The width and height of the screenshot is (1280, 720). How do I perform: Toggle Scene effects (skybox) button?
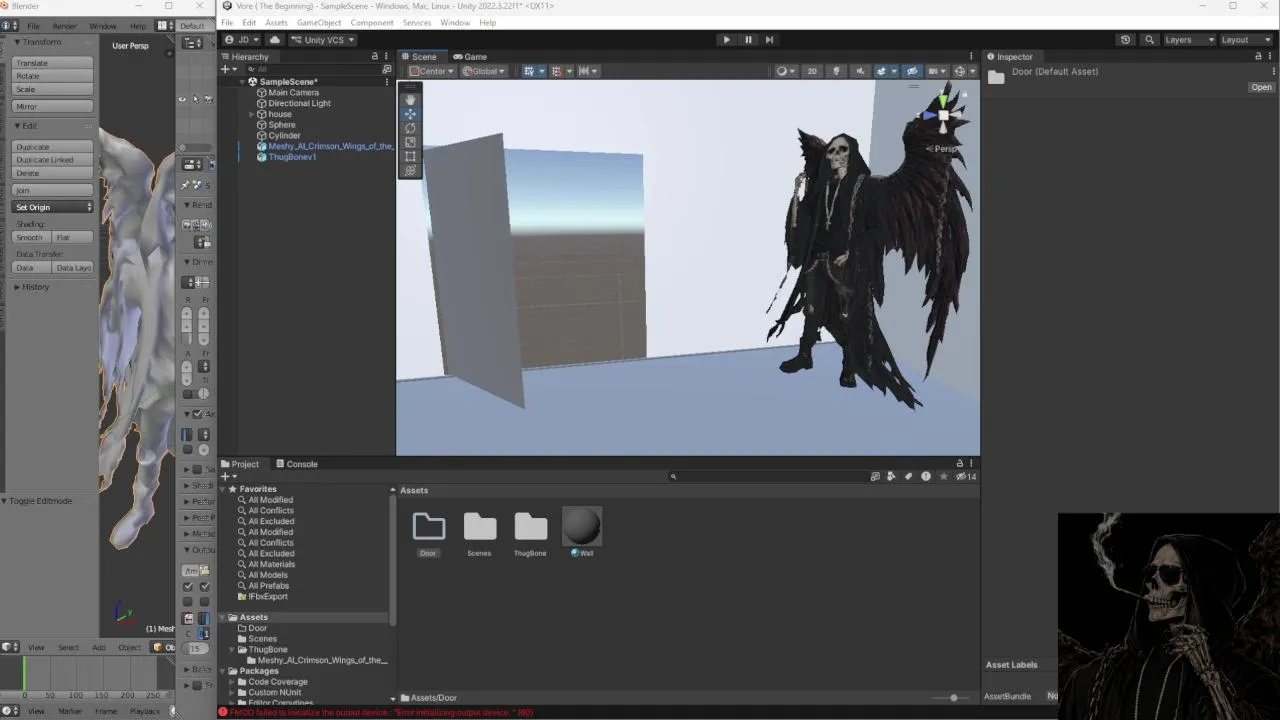(x=884, y=71)
